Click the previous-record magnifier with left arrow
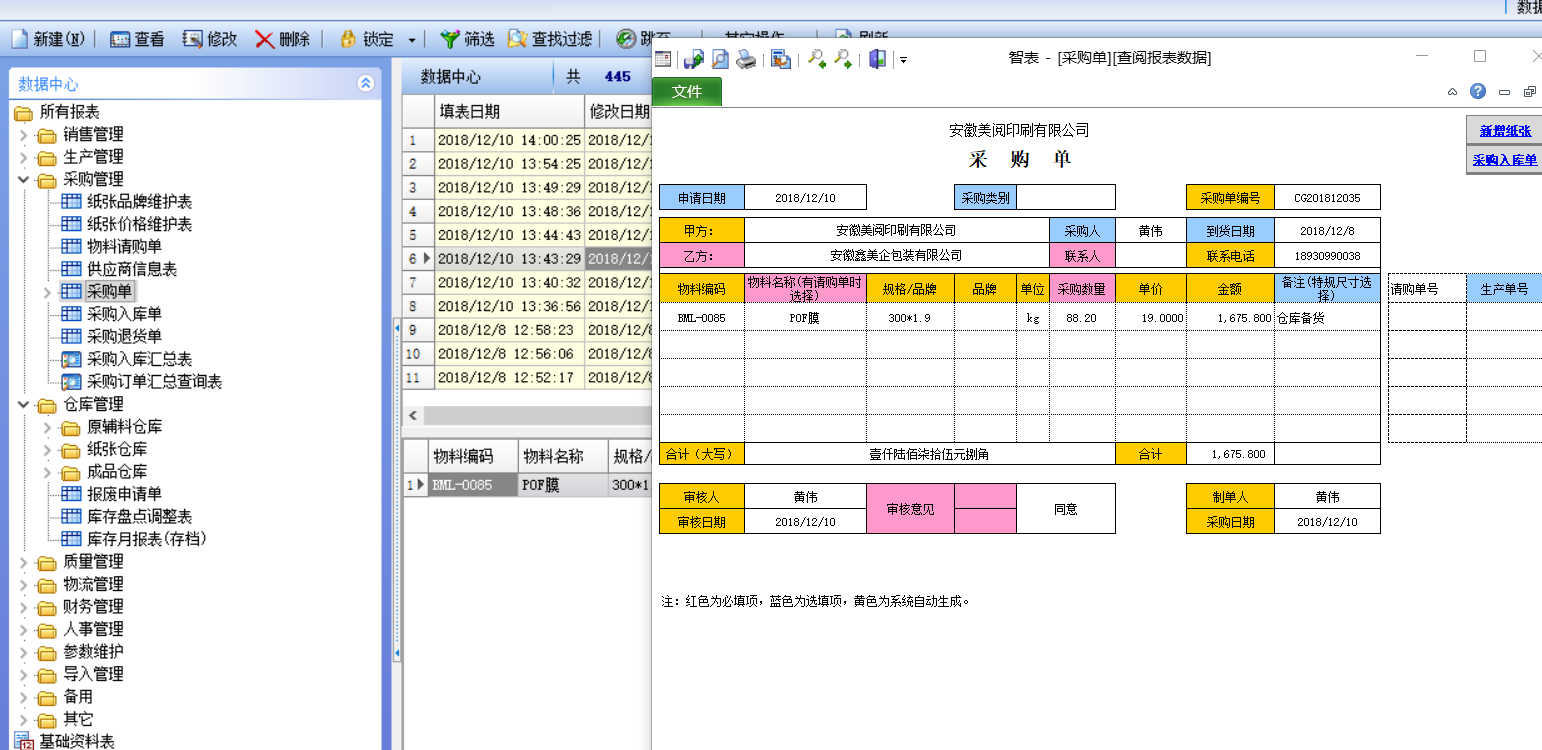1542x750 pixels. click(817, 60)
